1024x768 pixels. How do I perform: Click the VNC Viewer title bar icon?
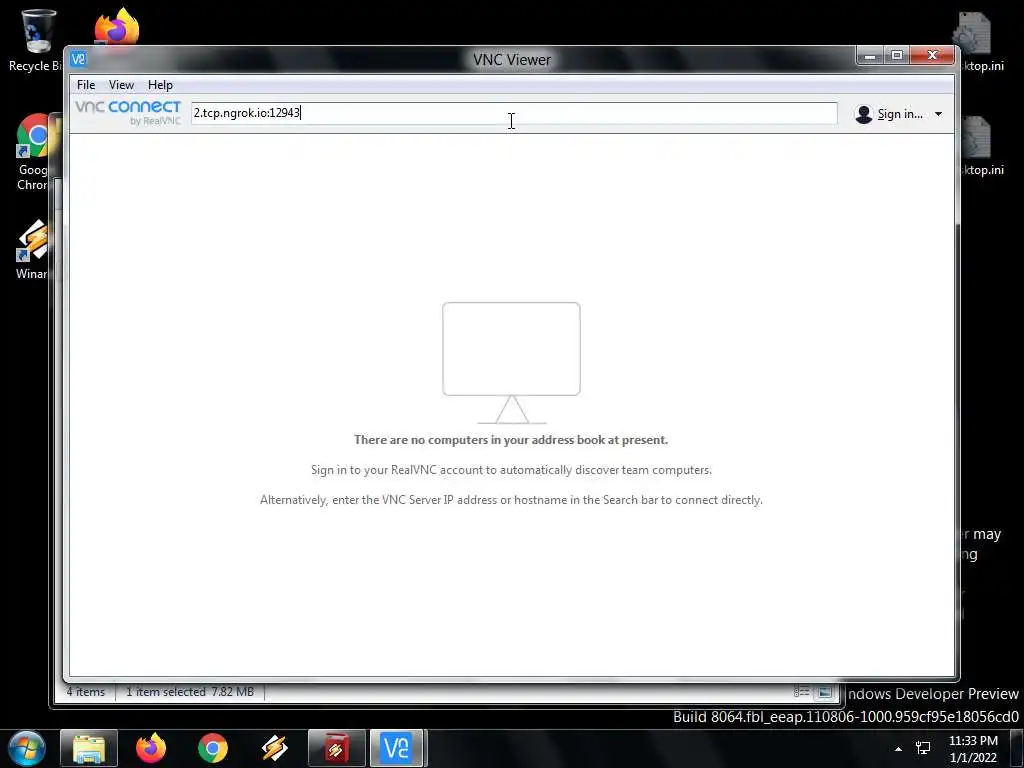[x=78, y=59]
